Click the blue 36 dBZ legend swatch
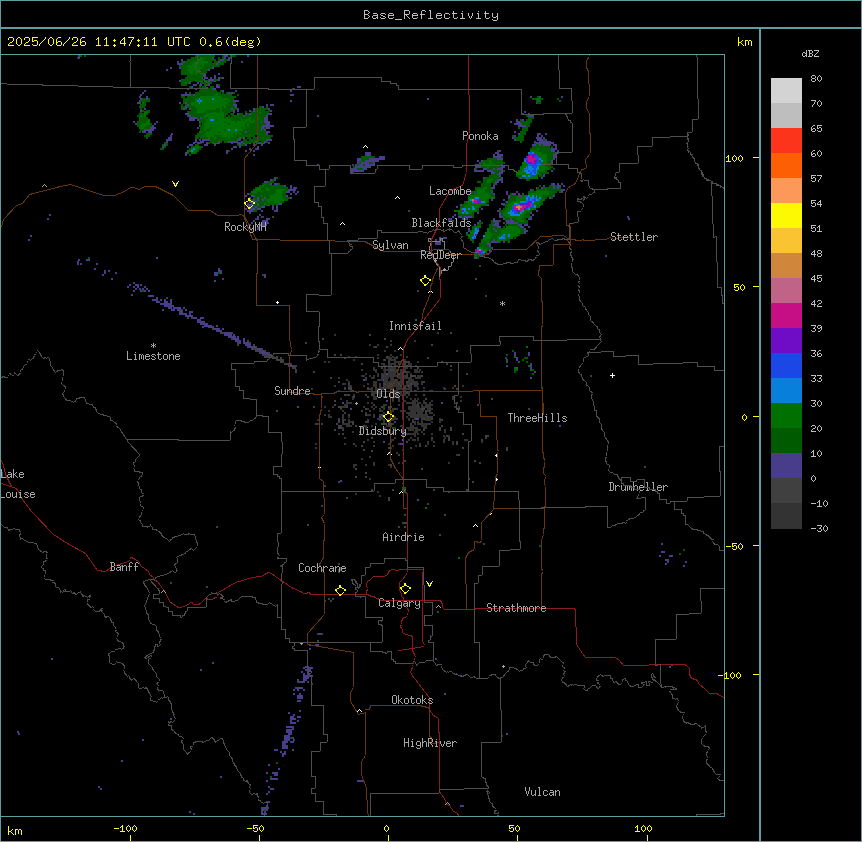 click(x=786, y=365)
